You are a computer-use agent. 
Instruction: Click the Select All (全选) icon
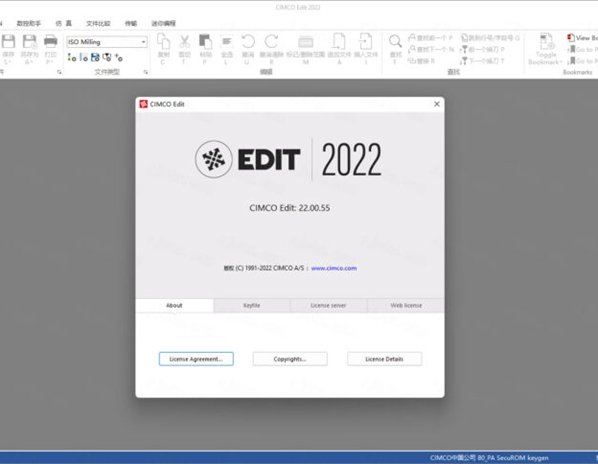click(227, 42)
